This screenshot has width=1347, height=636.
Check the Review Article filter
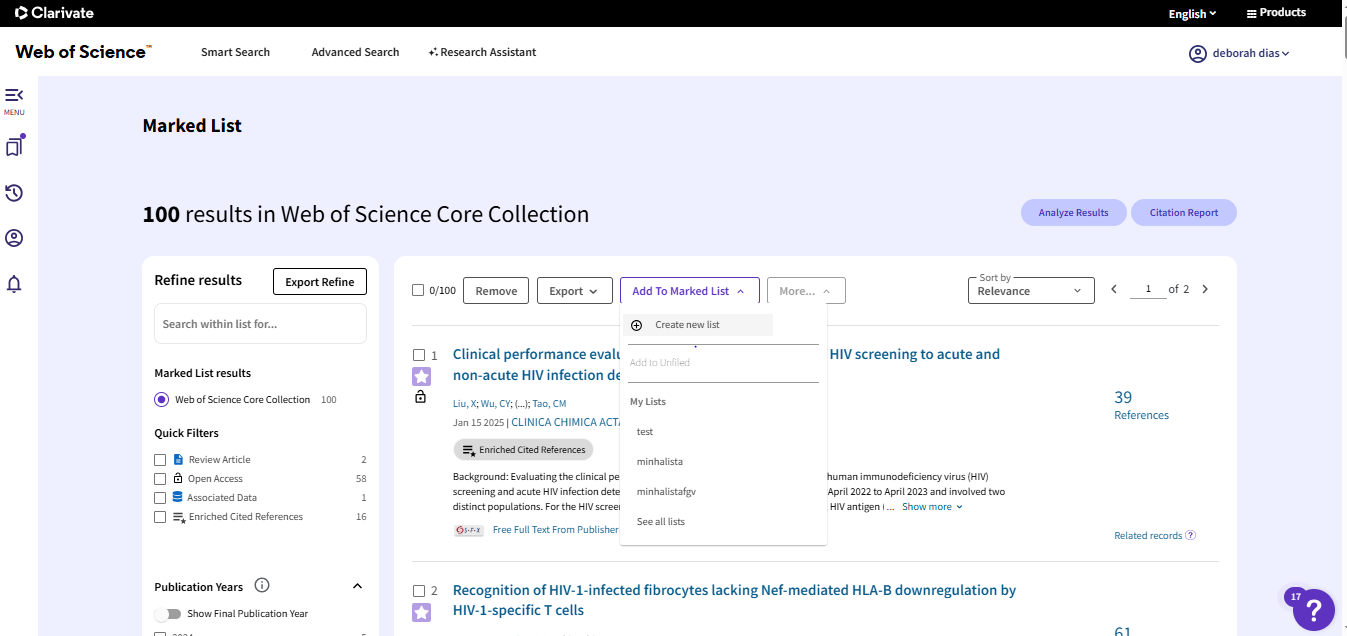point(160,460)
